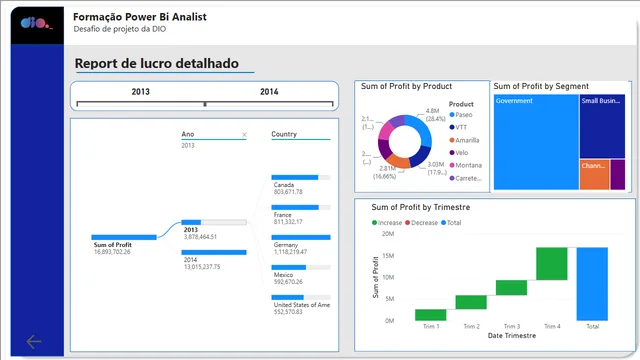640x360 pixels.
Task: Select 2013 on the year slicer
Action: tap(140, 92)
